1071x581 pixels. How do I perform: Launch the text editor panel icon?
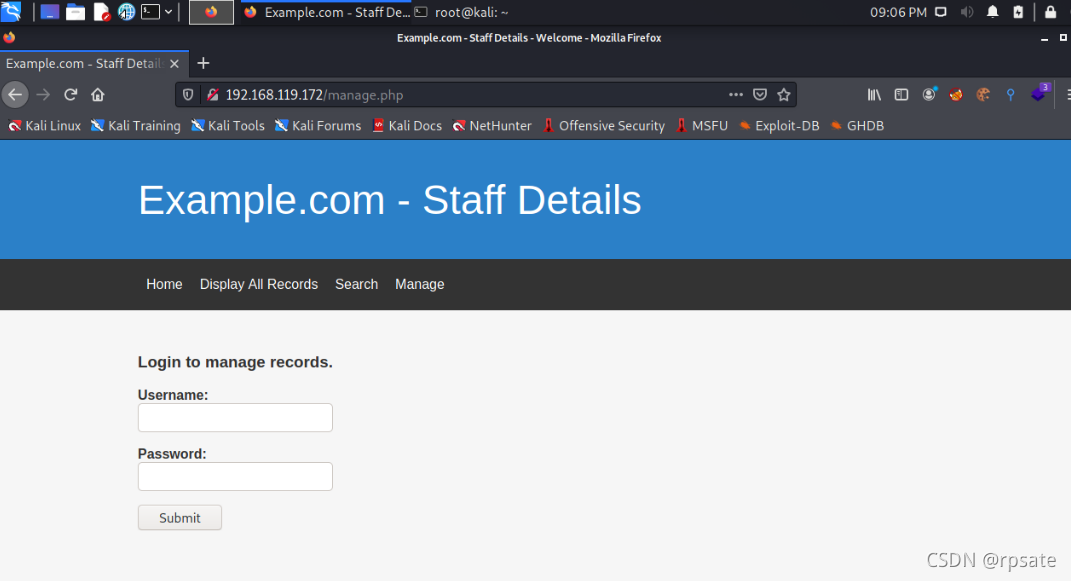click(x=101, y=12)
